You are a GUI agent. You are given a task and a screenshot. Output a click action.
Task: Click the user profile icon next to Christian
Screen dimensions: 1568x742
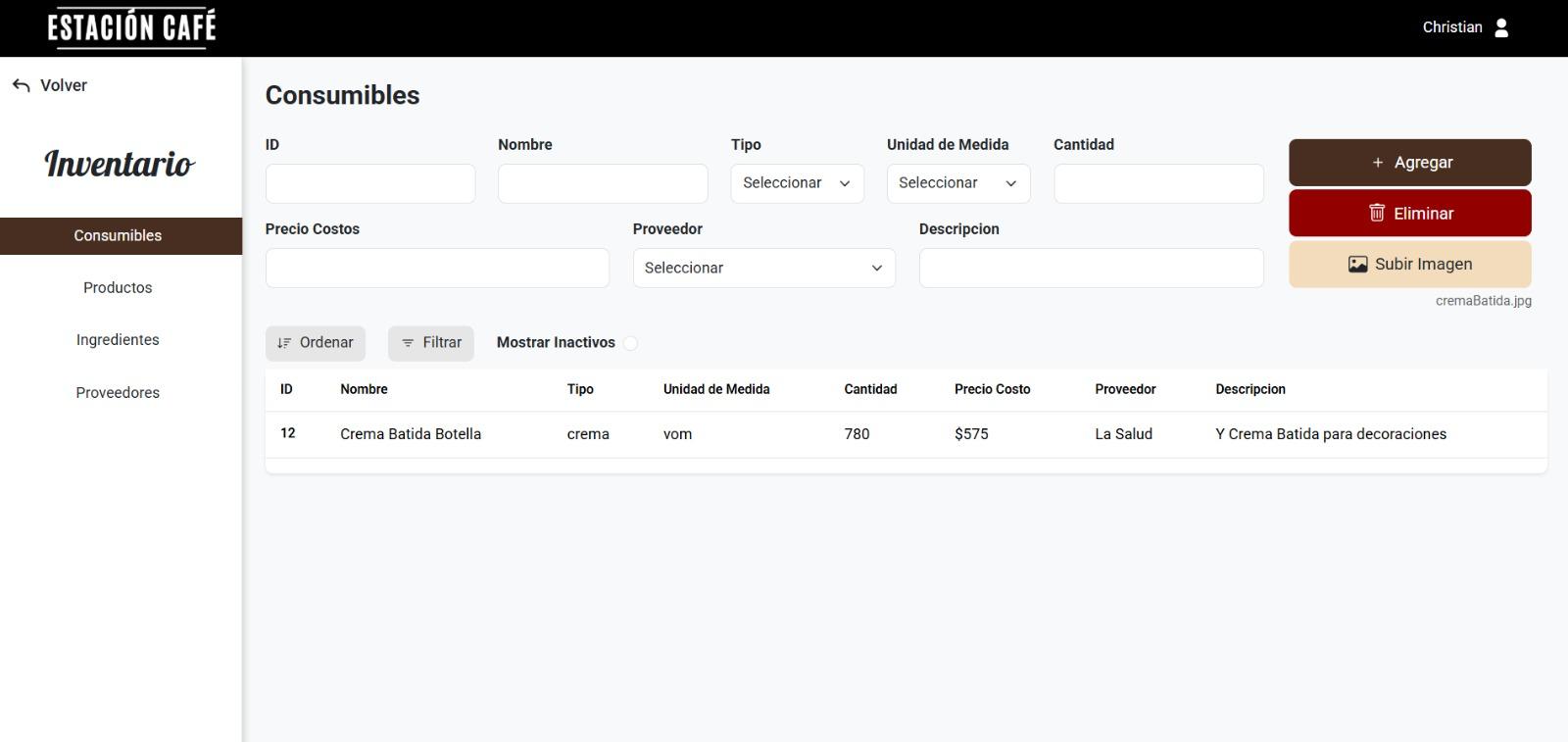pos(1500,27)
